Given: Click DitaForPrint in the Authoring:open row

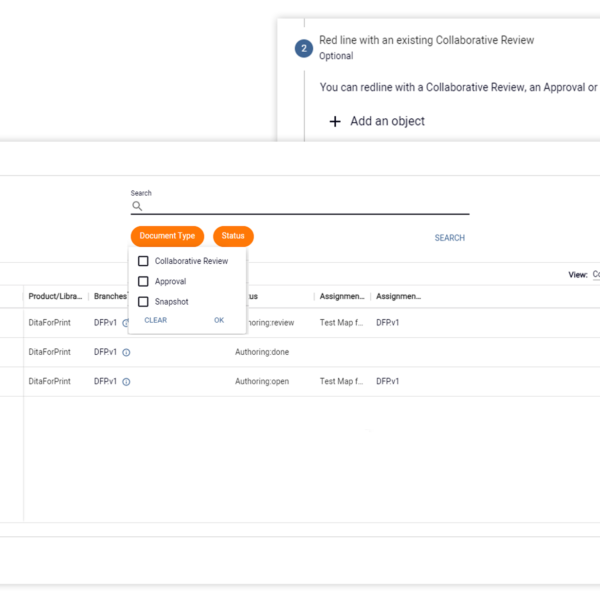Looking at the screenshot, I should click(x=49, y=381).
